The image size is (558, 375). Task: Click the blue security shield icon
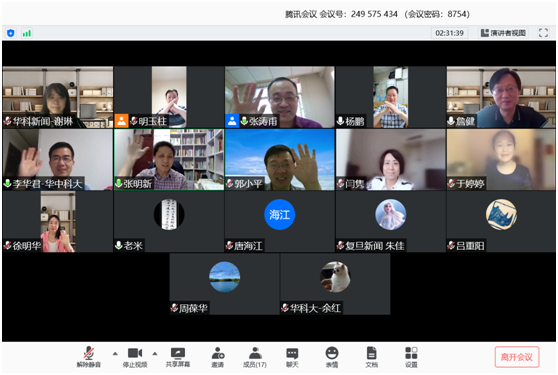[x=11, y=33]
